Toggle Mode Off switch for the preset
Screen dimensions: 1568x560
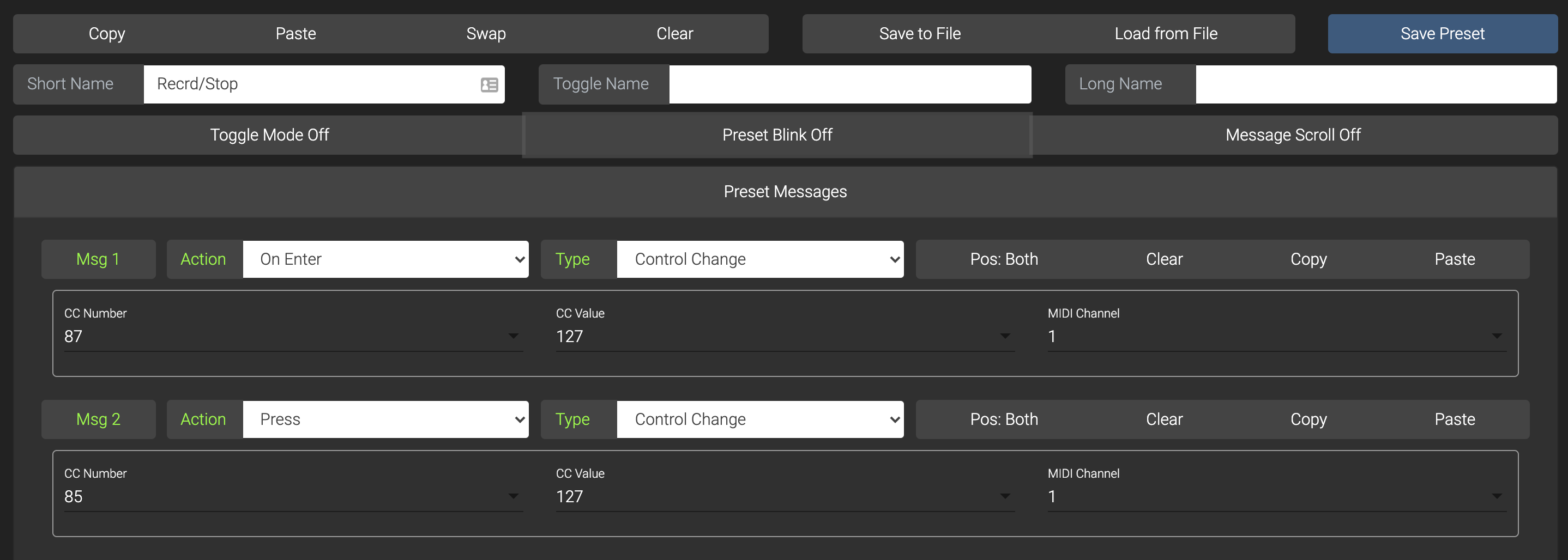coord(269,135)
